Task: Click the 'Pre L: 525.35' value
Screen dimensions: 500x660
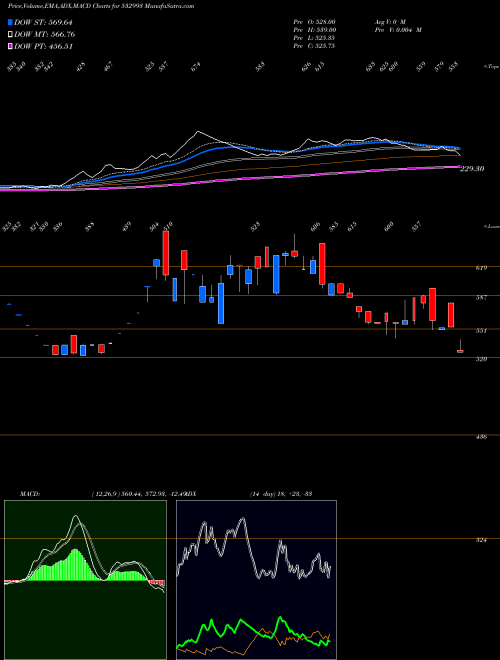Action: coord(314,38)
